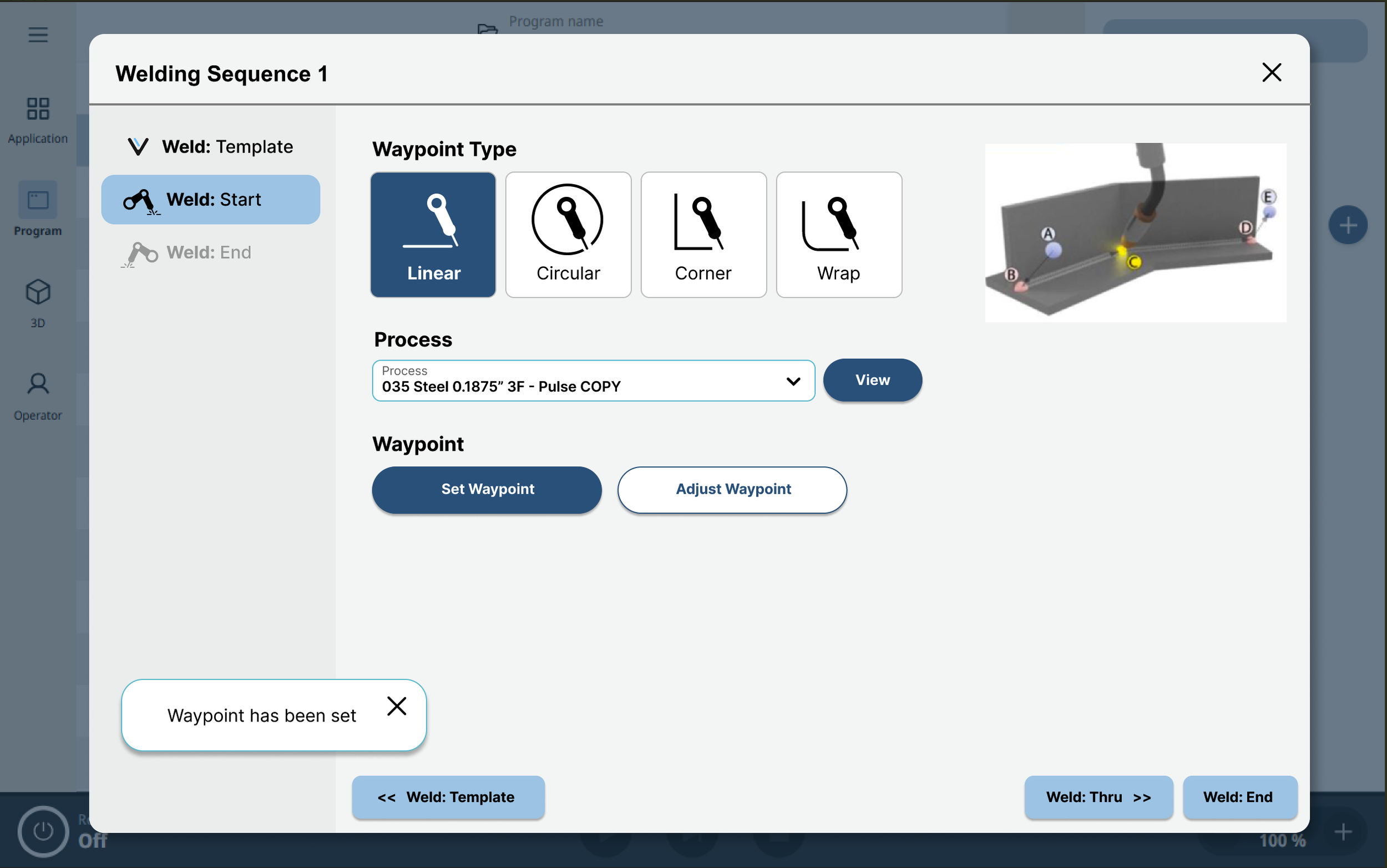Click the weld path preview image
Image resolution: width=1387 pixels, height=868 pixels.
[1135, 232]
